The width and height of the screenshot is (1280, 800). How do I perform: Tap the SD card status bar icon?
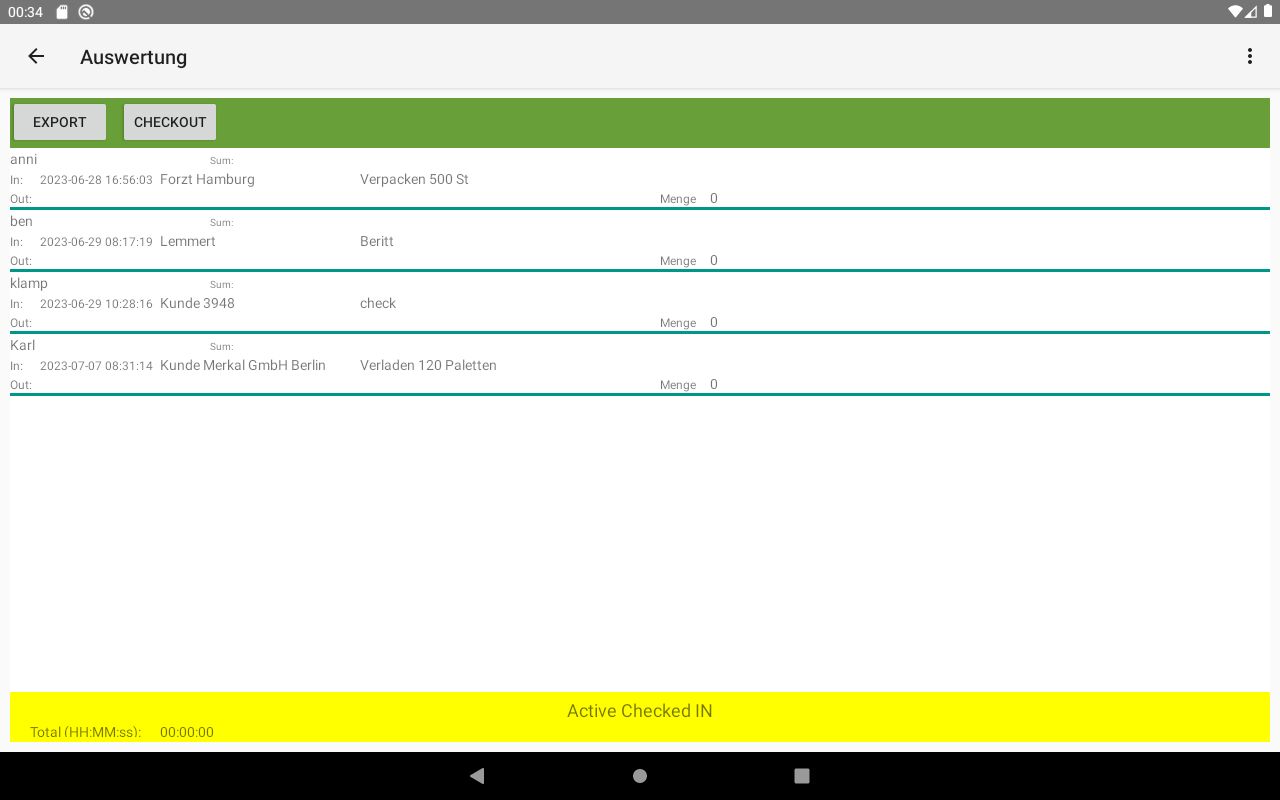(x=62, y=12)
